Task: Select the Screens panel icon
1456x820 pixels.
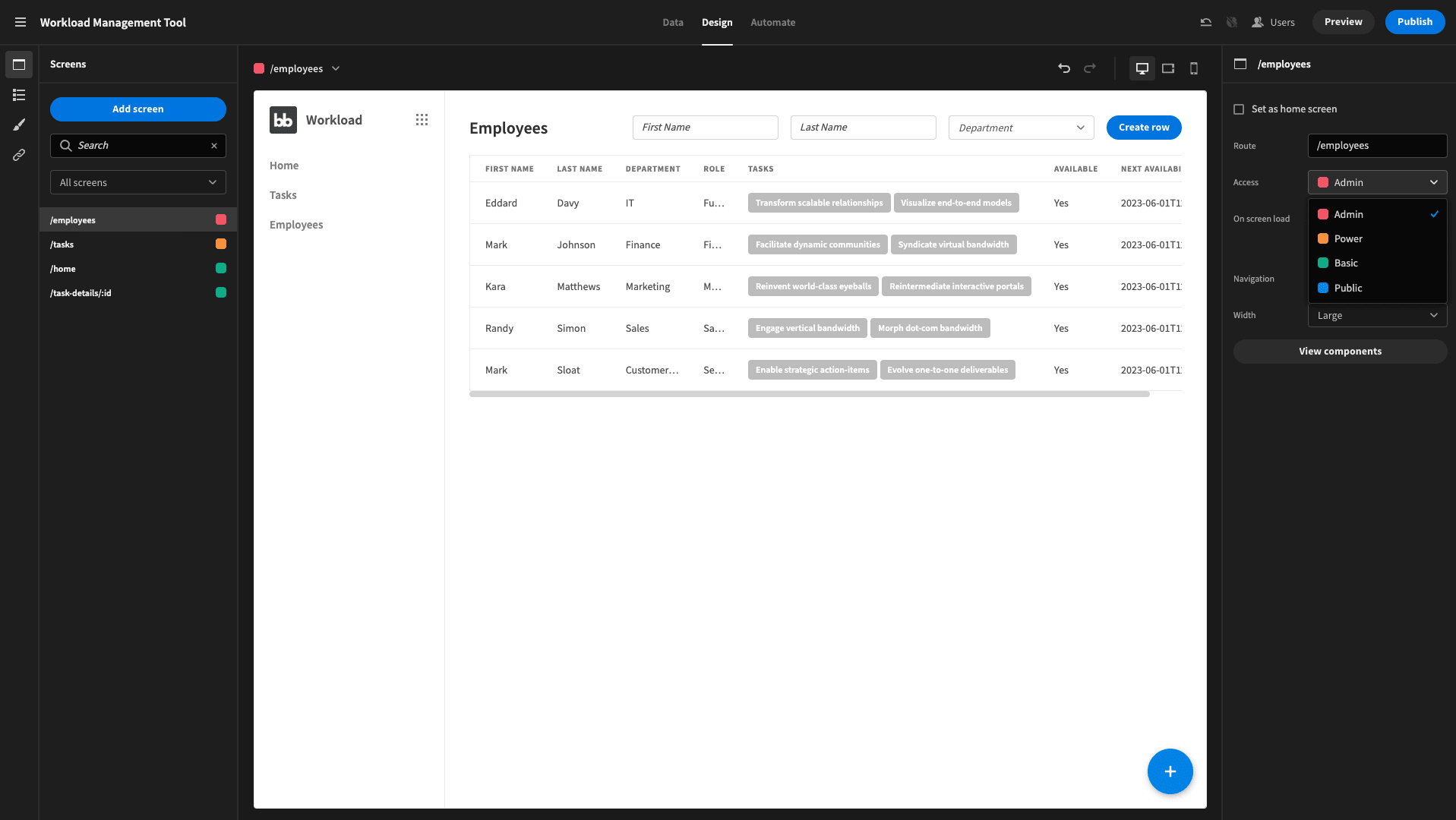Action: pos(19,65)
